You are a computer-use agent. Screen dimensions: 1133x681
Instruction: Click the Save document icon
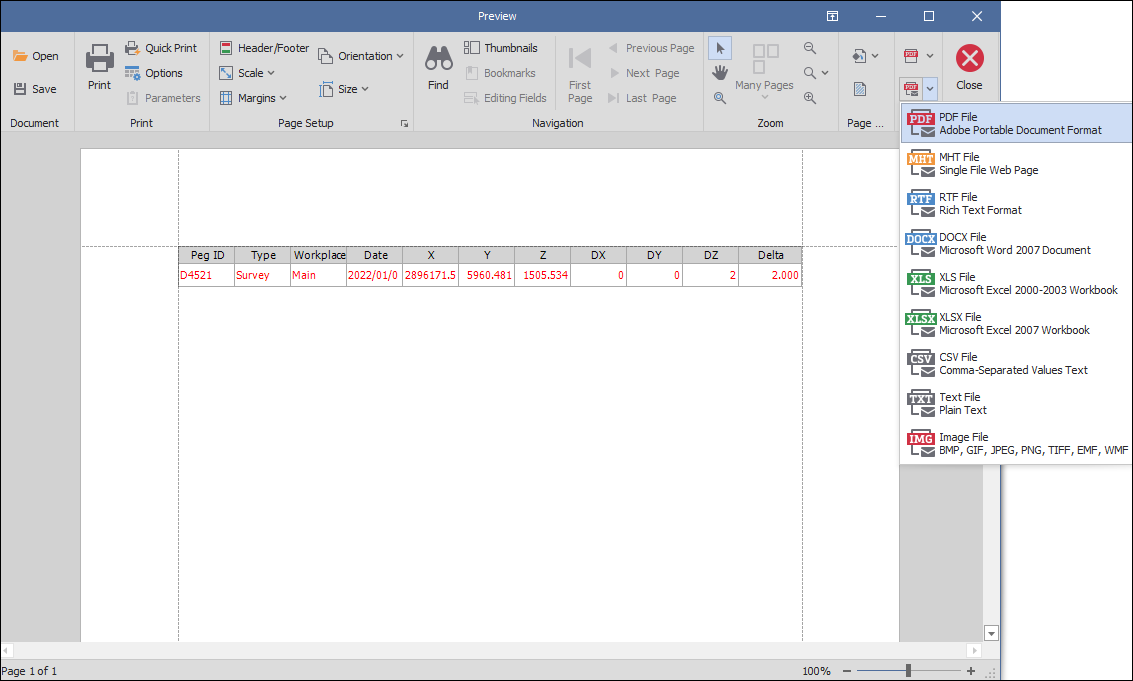point(20,89)
